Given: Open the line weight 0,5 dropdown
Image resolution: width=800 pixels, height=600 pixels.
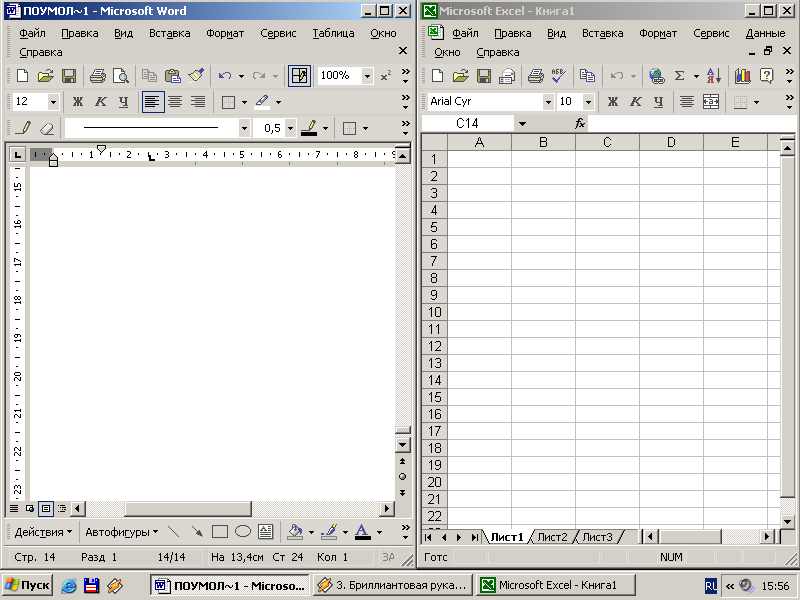Looking at the screenshot, I should pos(290,128).
